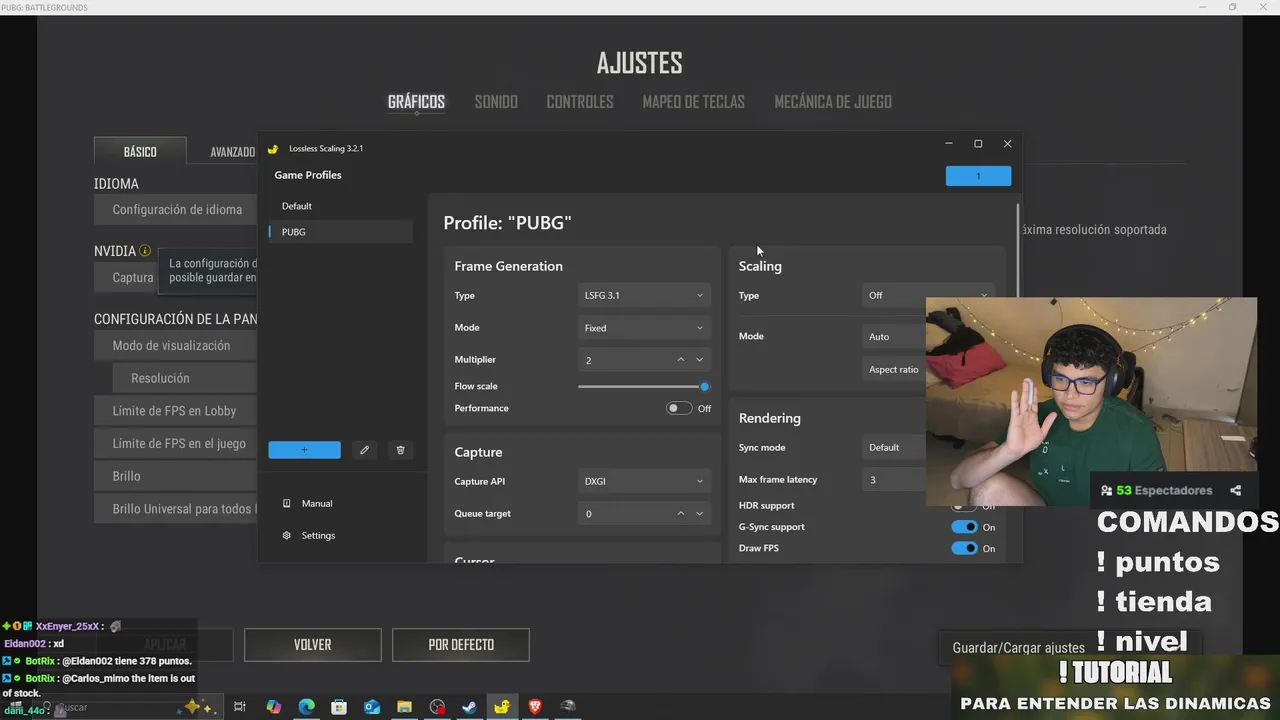Launch Copilot from the taskbar
This screenshot has width=1280, height=720.
click(x=273, y=706)
